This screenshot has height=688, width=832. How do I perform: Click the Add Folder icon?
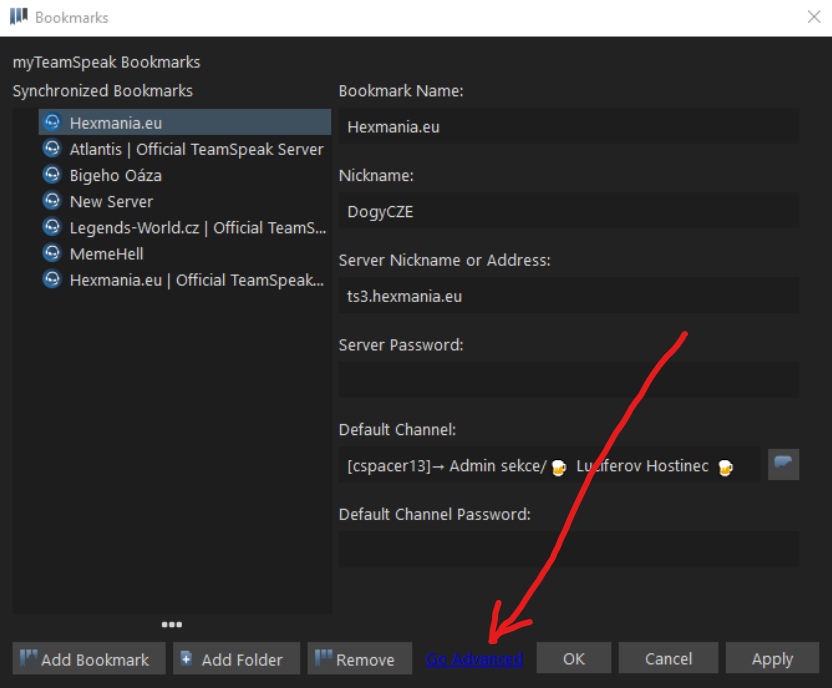(185, 658)
